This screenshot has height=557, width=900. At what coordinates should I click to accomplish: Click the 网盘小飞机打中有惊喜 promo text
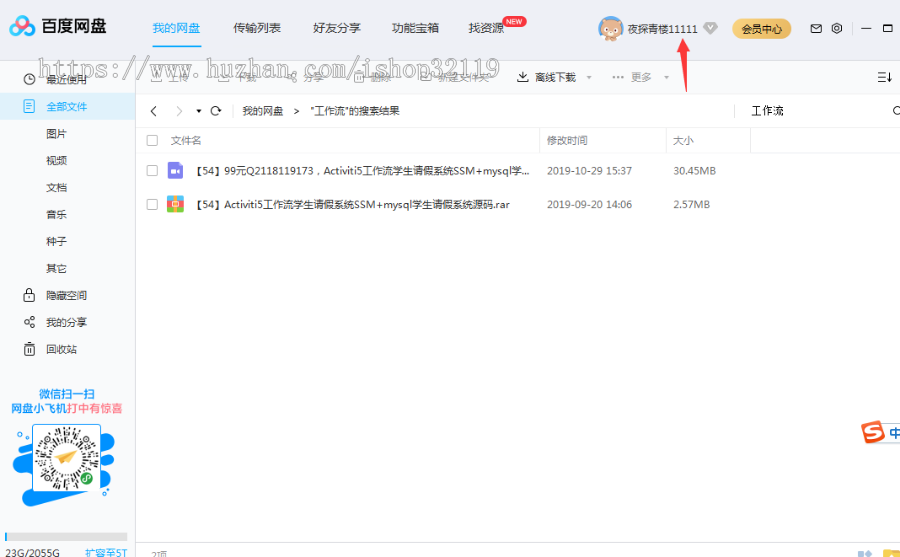(67, 408)
